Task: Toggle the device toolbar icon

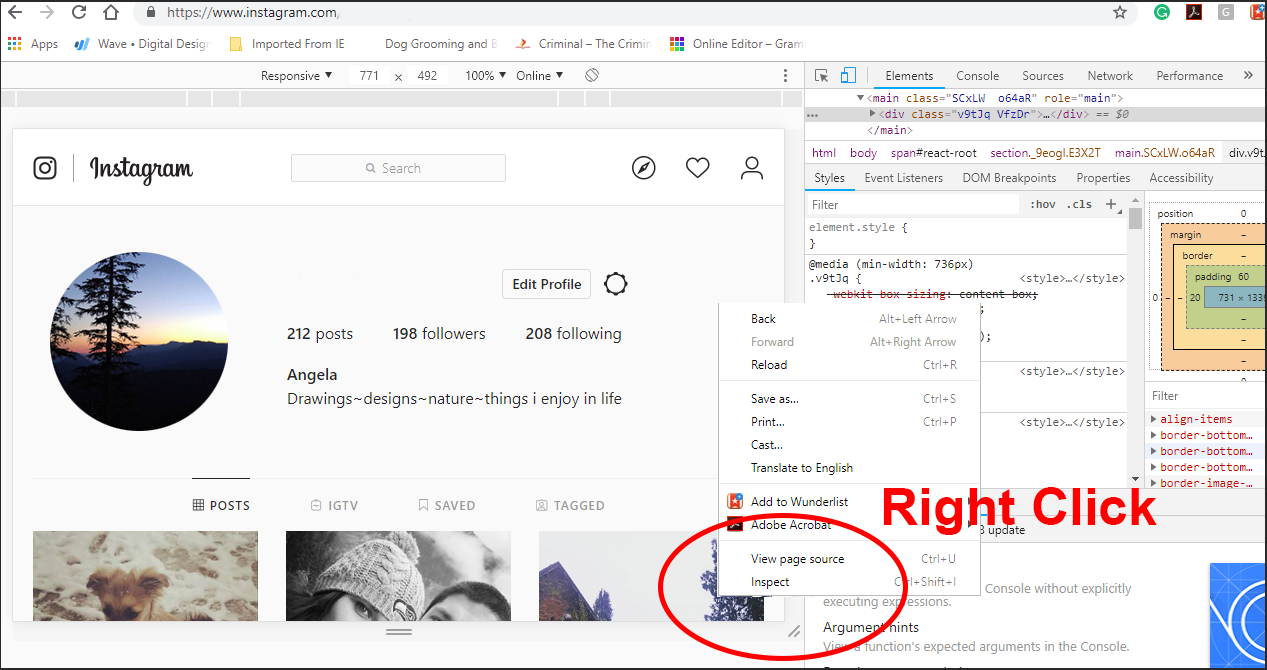Action: coord(848,76)
